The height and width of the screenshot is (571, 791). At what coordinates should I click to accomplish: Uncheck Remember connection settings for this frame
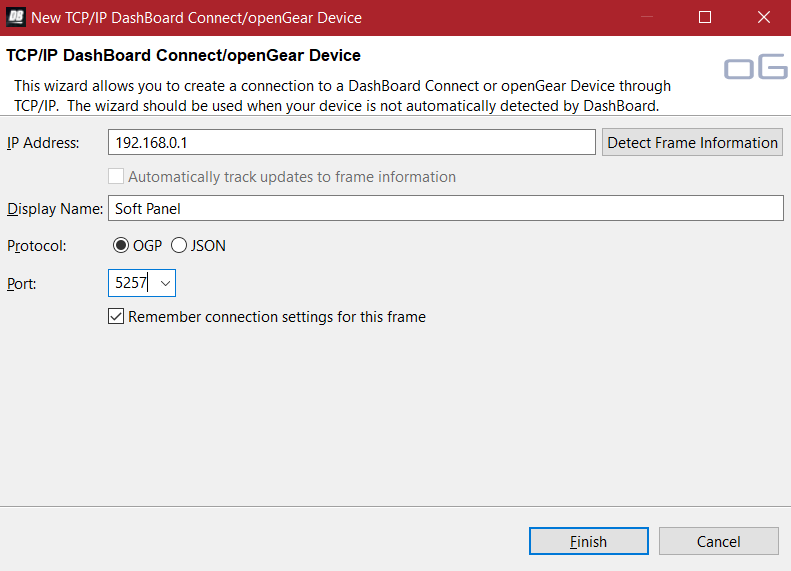117,317
